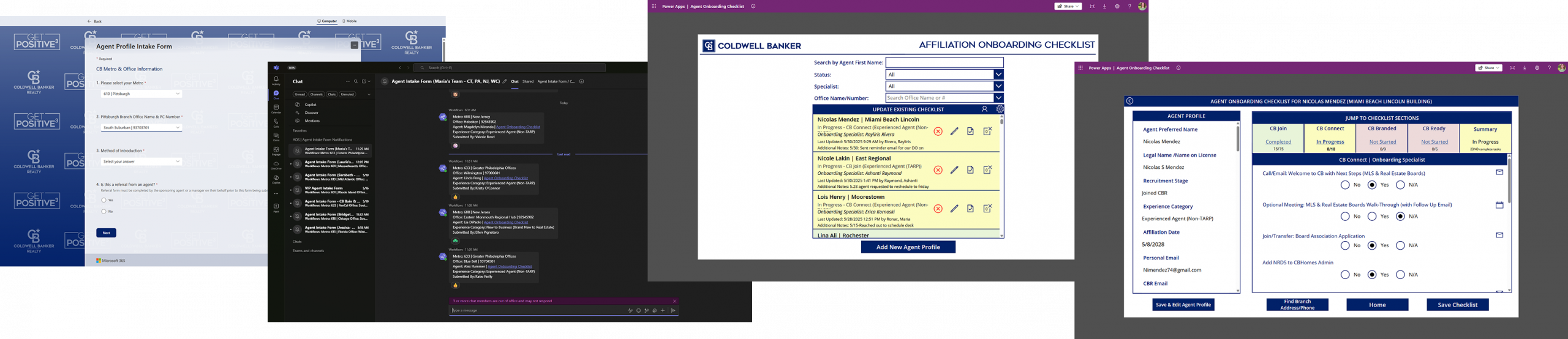Click the search icon in Teams Chat header
This screenshot has height=339, width=1568.
pos(356,81)
